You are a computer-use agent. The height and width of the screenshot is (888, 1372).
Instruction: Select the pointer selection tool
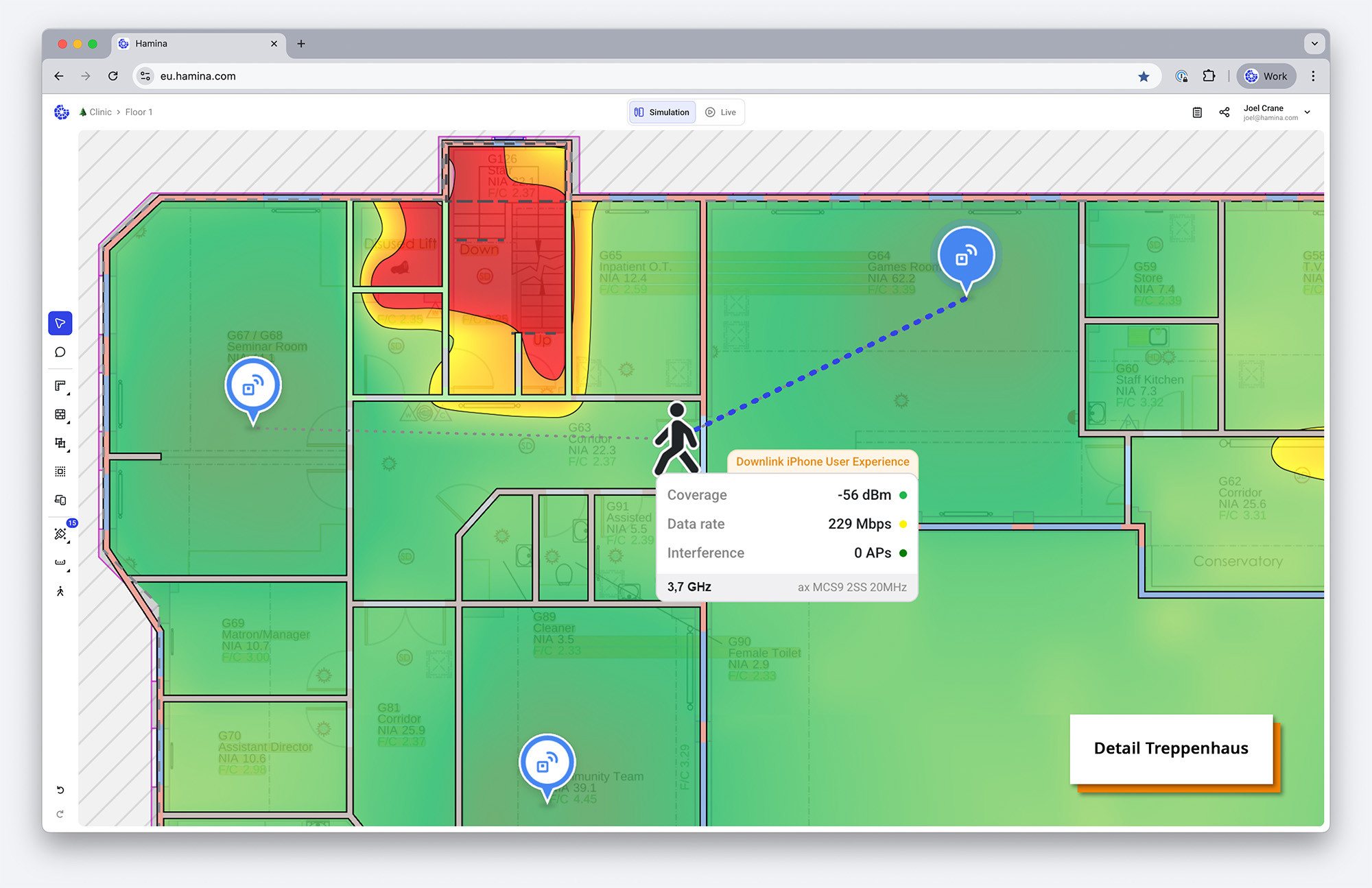[x=60, y=323]
